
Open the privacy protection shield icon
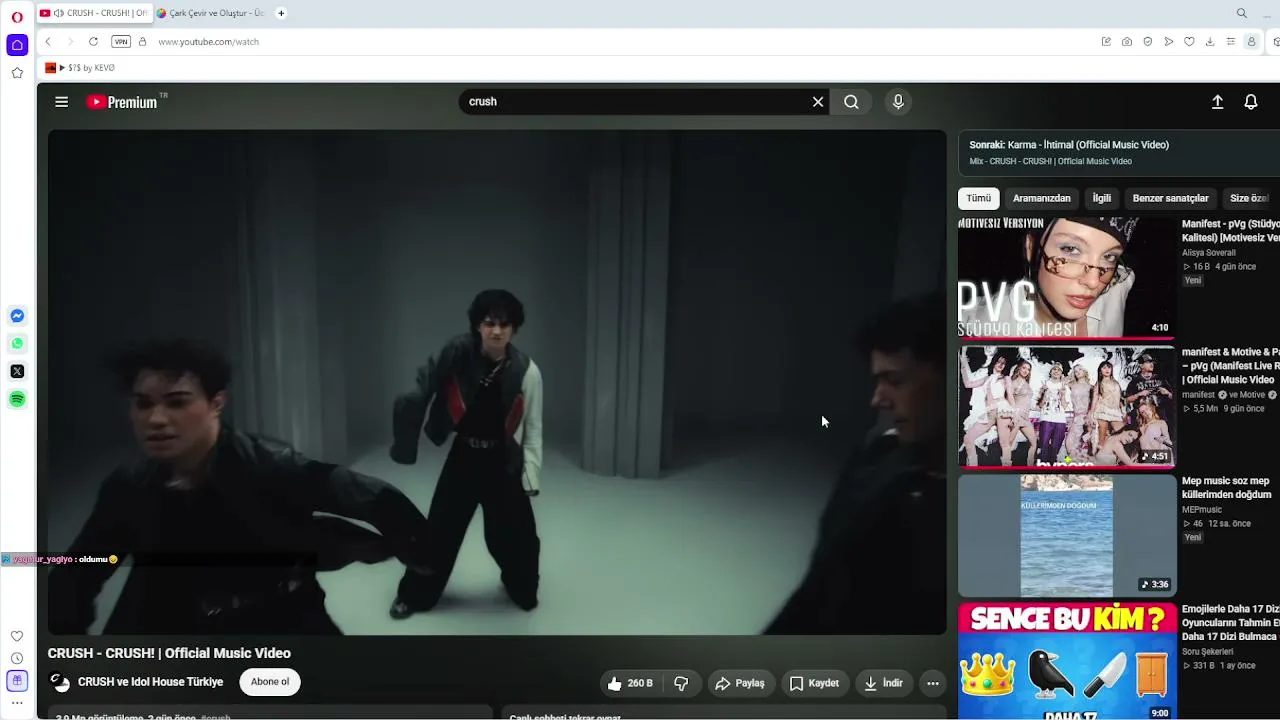pos(1148,42)
